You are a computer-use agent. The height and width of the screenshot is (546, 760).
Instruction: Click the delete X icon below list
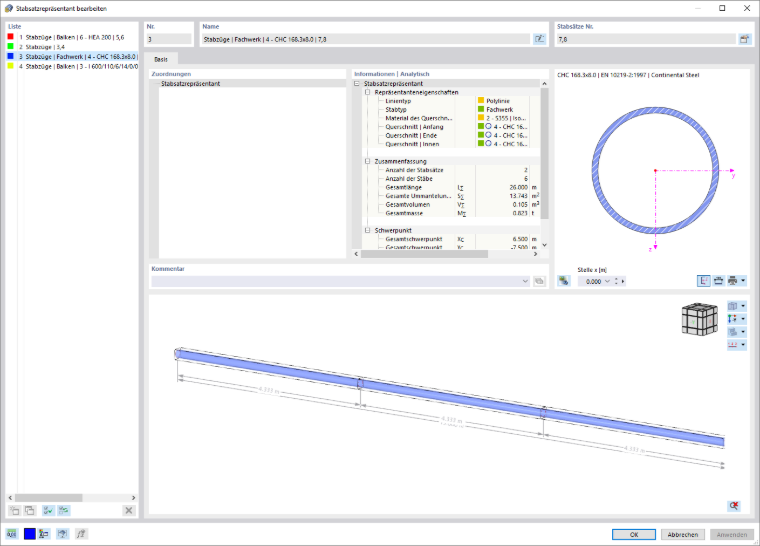[128, 510]
